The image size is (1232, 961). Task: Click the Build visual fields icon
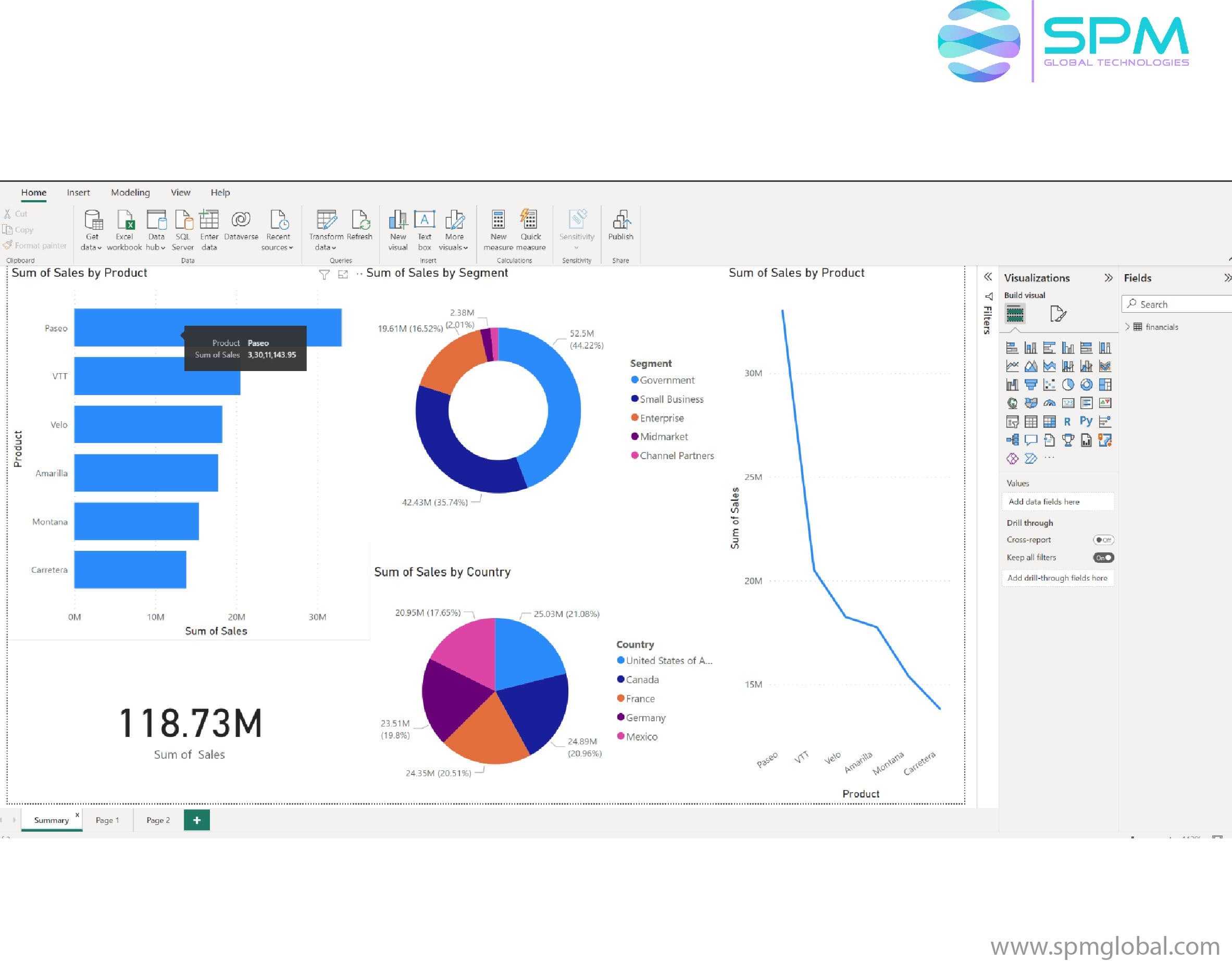point(1015,313)
